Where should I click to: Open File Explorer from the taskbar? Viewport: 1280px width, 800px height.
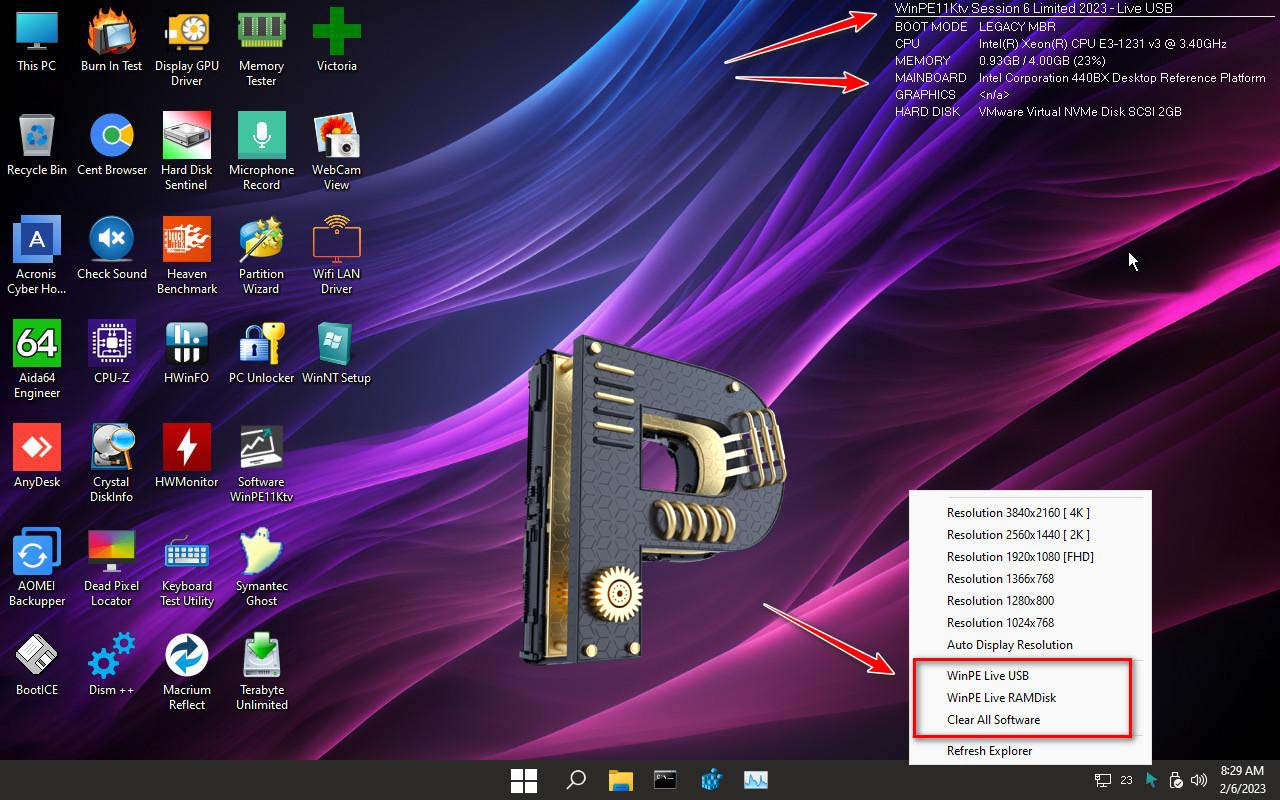tap(621, 780)
